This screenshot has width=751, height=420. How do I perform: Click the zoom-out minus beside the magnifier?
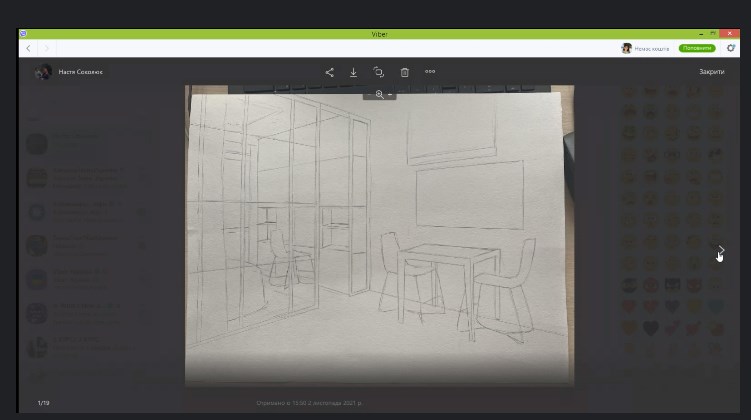[x=390, y=94]
